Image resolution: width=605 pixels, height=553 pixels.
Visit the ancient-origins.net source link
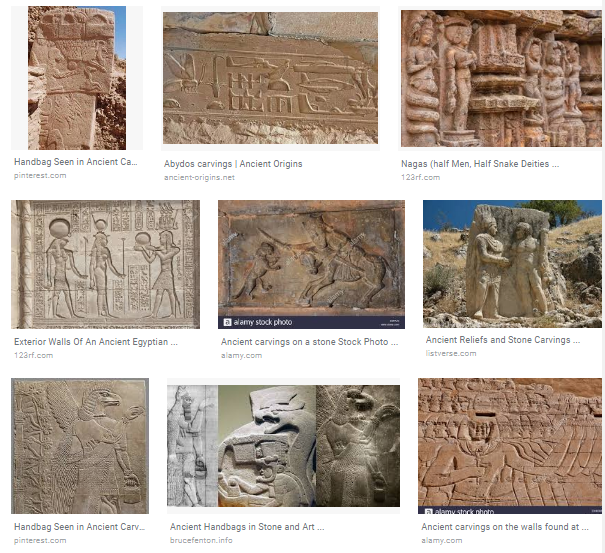(199, 178)
